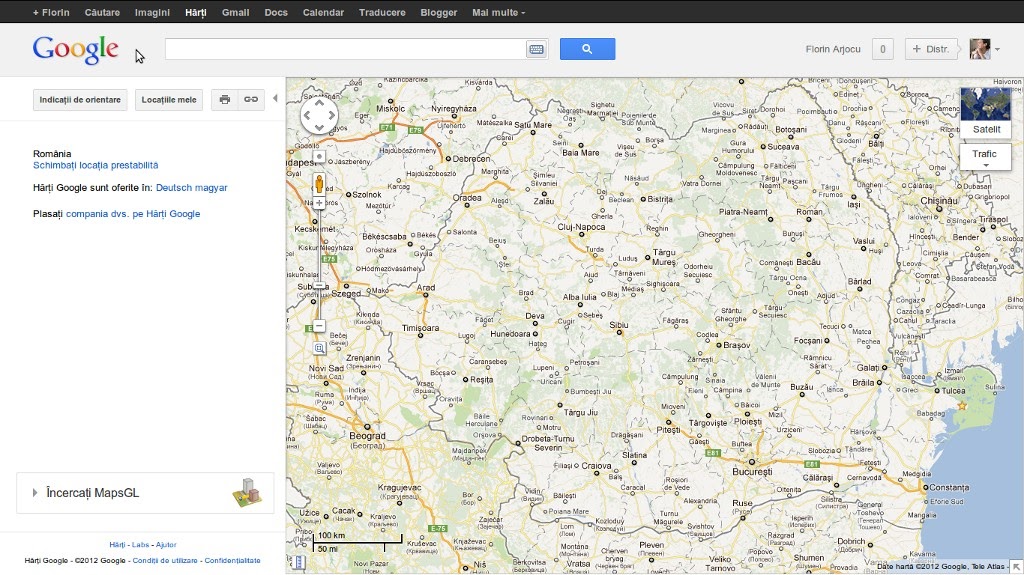Click the Distr. share button
The image size is (1024, 575).
point(931,49)
